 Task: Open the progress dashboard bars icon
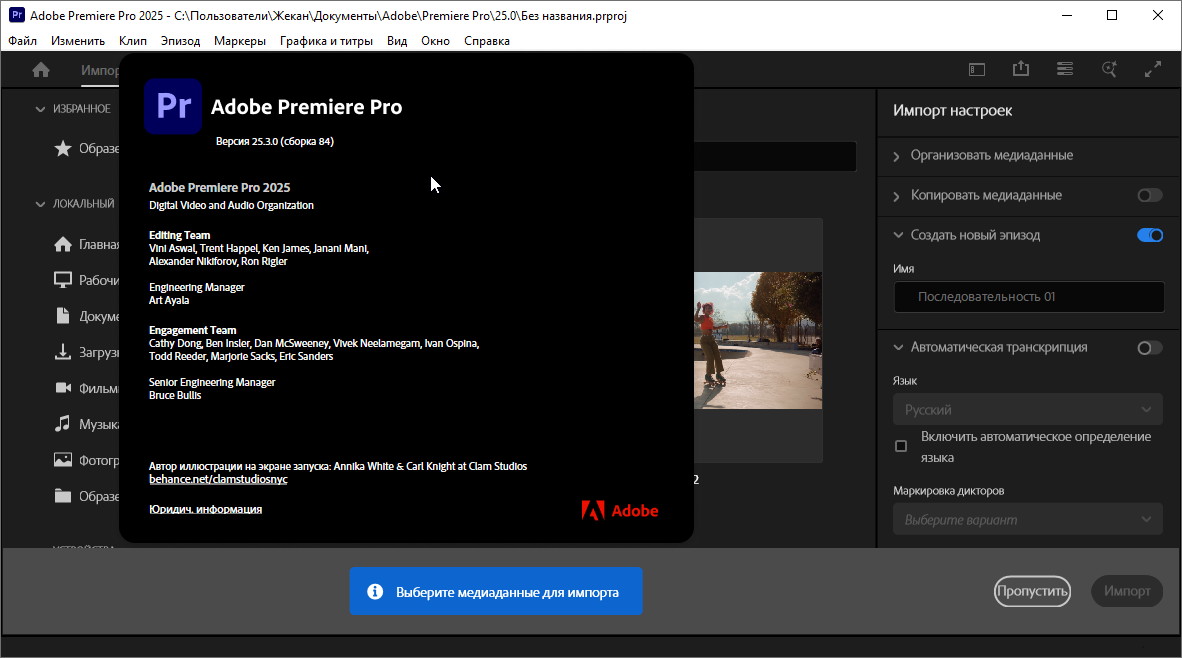click(1065, 69)
